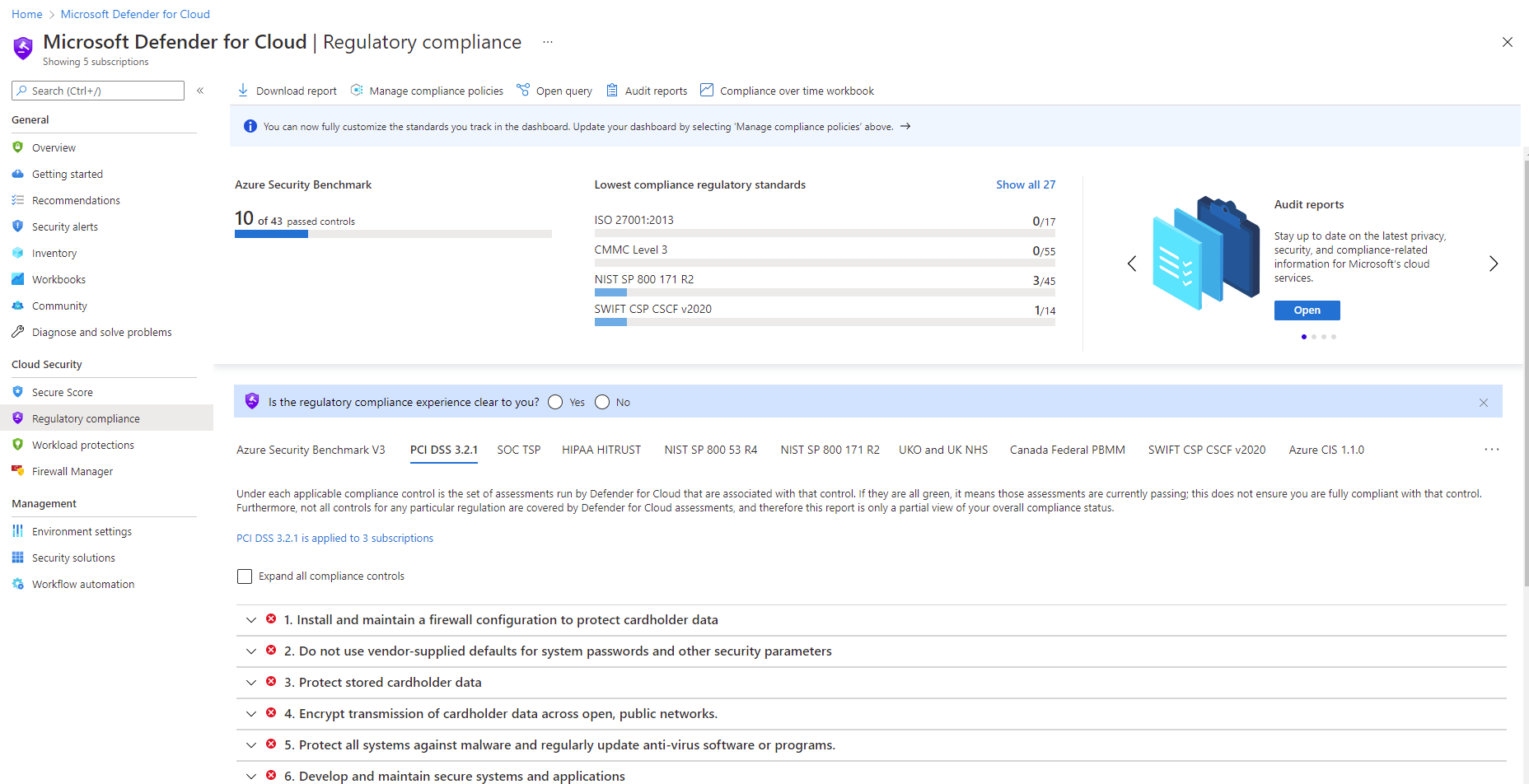Focus the Search (Ctrl+/) field
Viewport: 1529px width, 784px height.
pos(98,91)
